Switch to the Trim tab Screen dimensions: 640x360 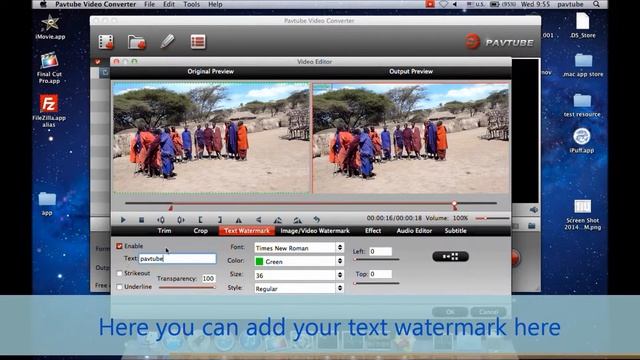[164, 231]
